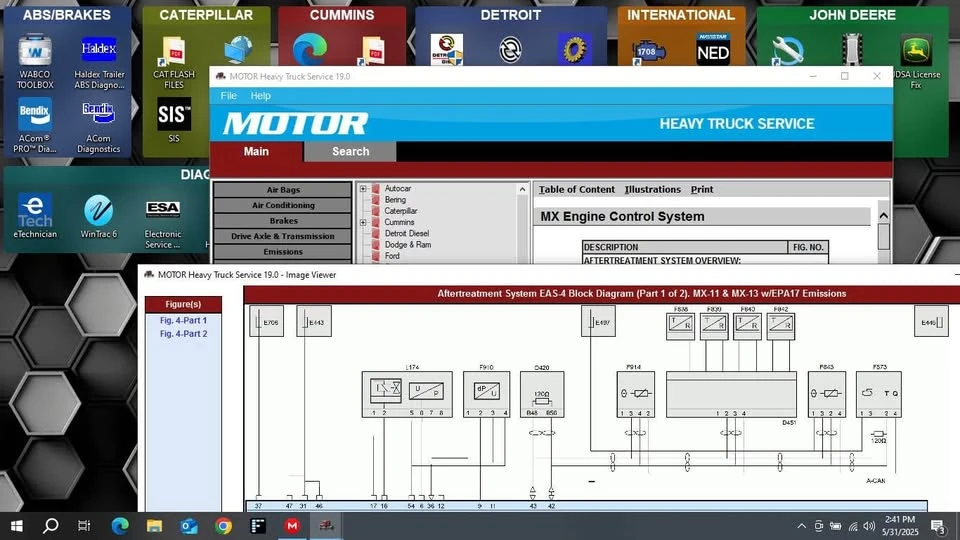
Task: Launch the Caterpillar SIS icon
Action: point(174,119)
